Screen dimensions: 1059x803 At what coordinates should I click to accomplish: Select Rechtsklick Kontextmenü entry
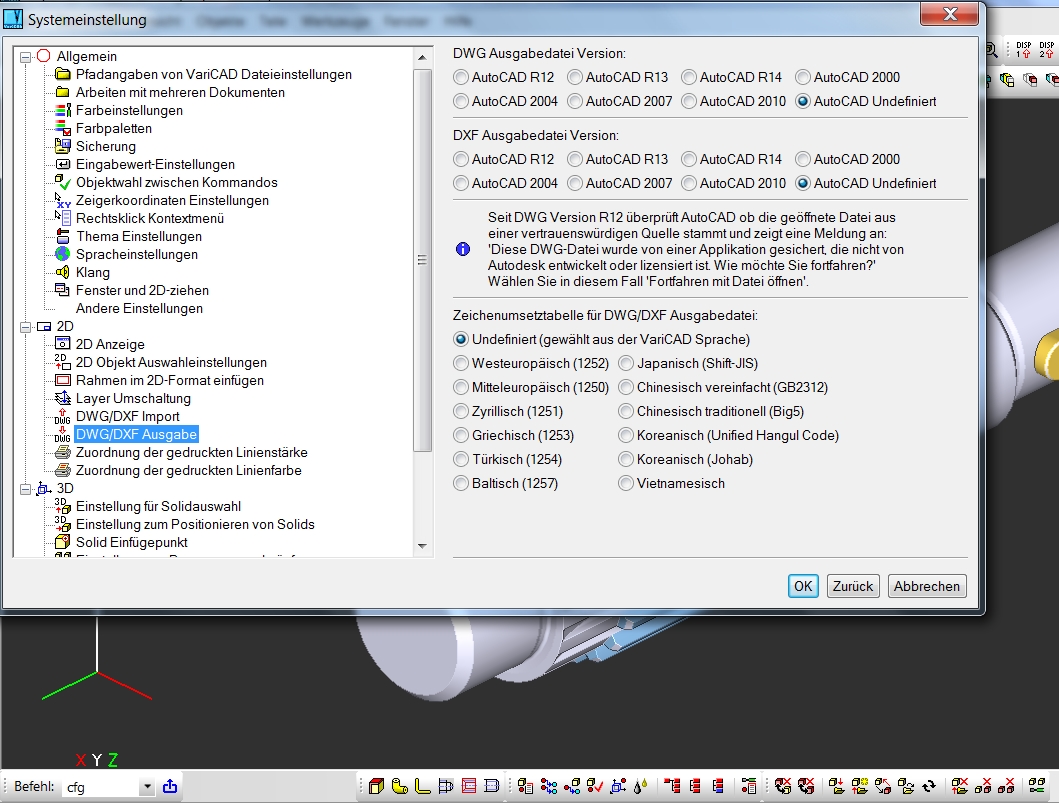pos(149,218)
